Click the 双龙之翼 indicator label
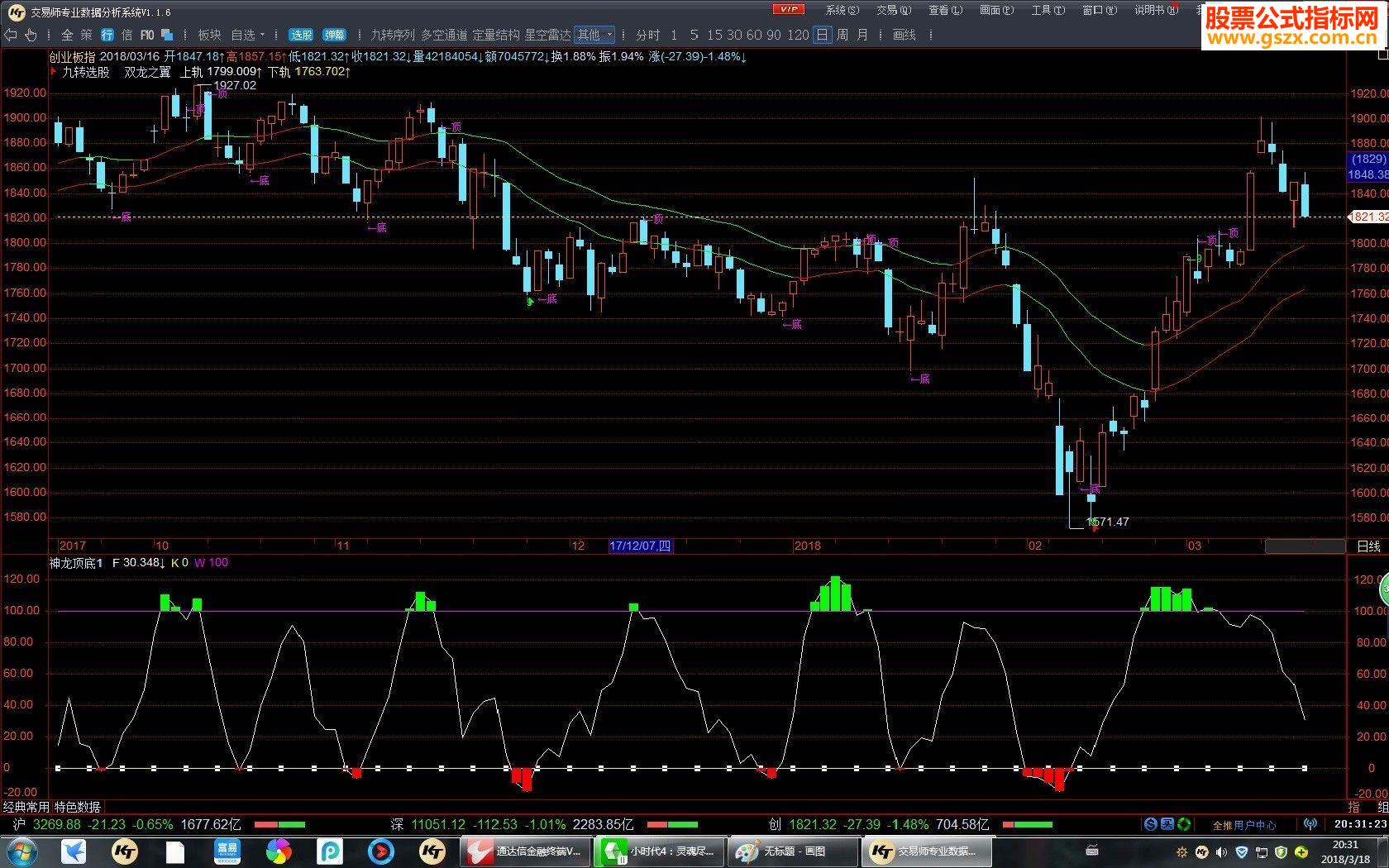Viewport: 1389px width, 868px height. [147, 72]
